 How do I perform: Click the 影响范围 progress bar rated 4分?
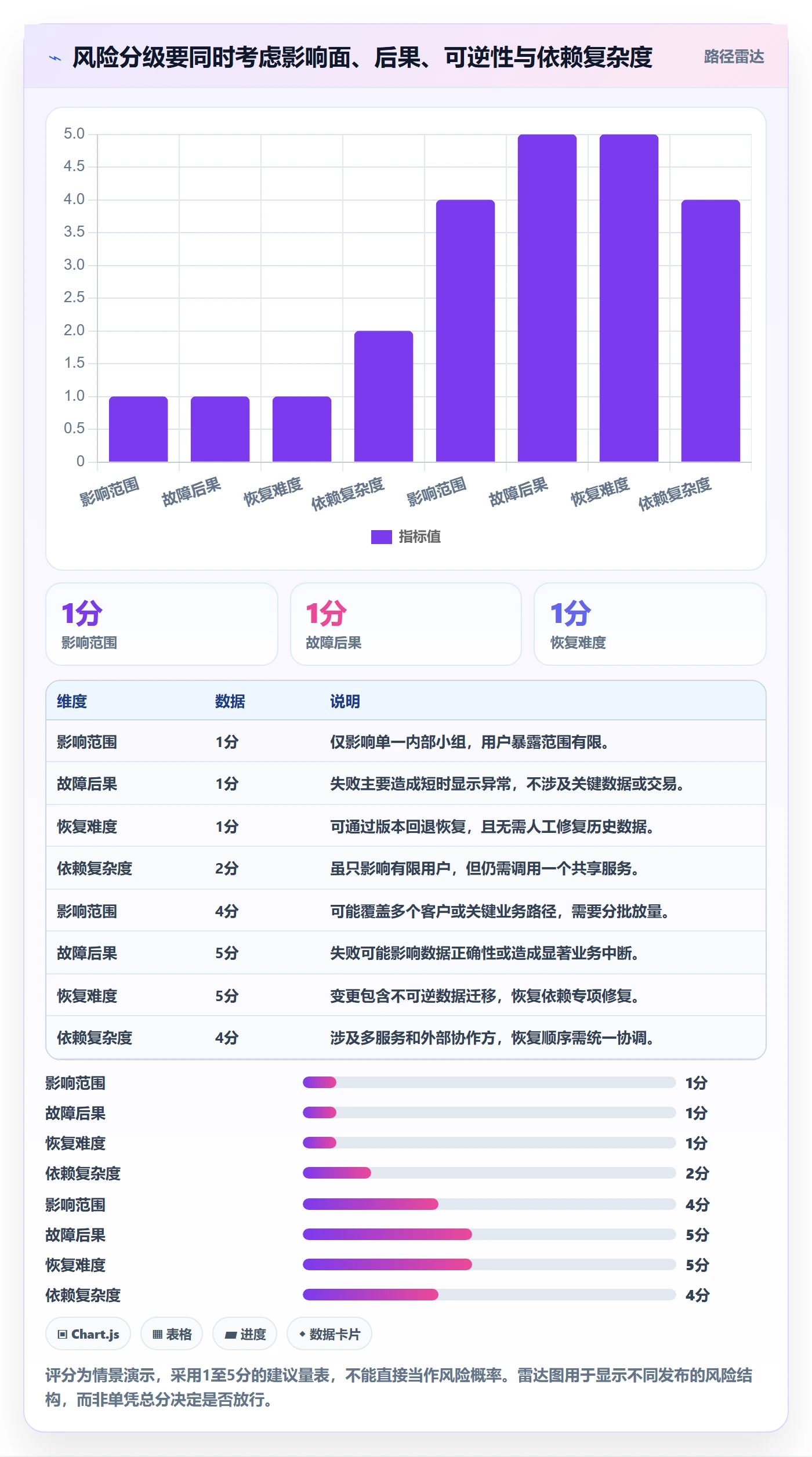[x=489, y=1204]
